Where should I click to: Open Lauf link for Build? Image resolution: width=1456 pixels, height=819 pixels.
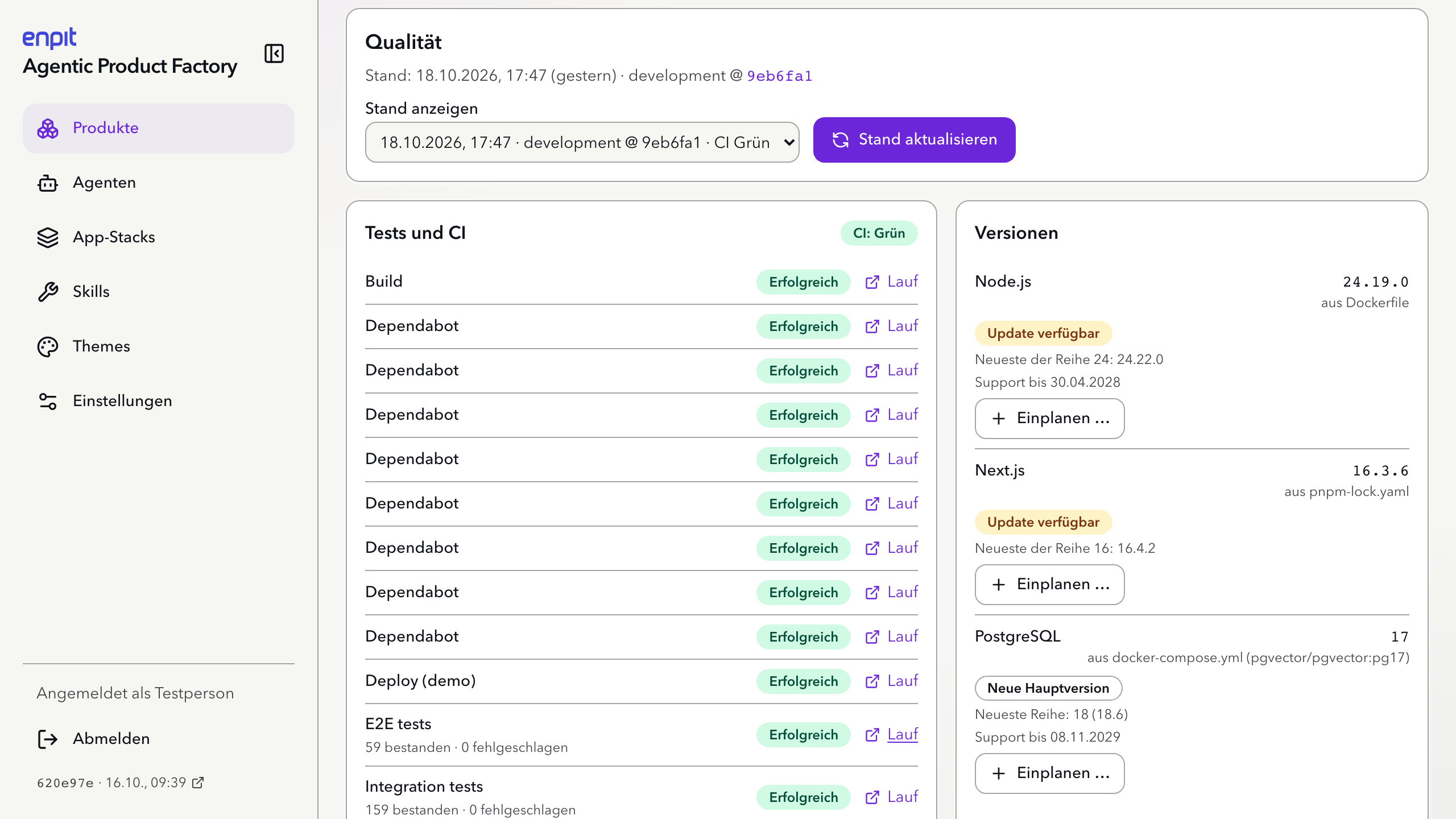click(x=891, y=282)
